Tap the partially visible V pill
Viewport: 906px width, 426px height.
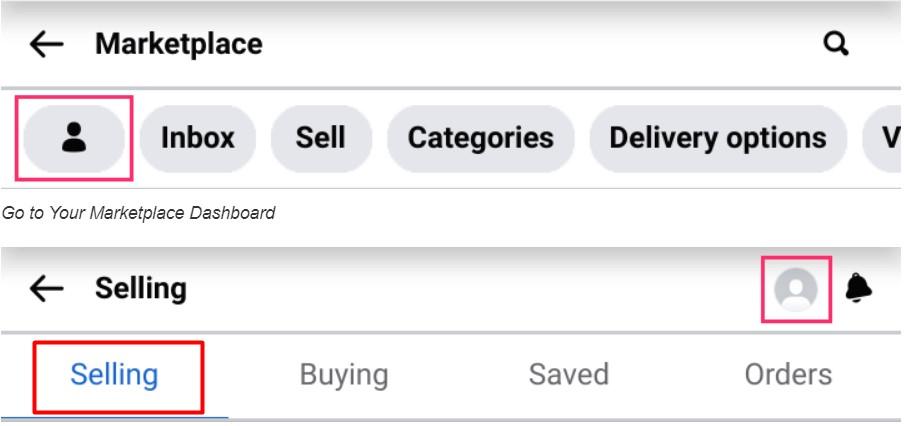pos(882,138)
